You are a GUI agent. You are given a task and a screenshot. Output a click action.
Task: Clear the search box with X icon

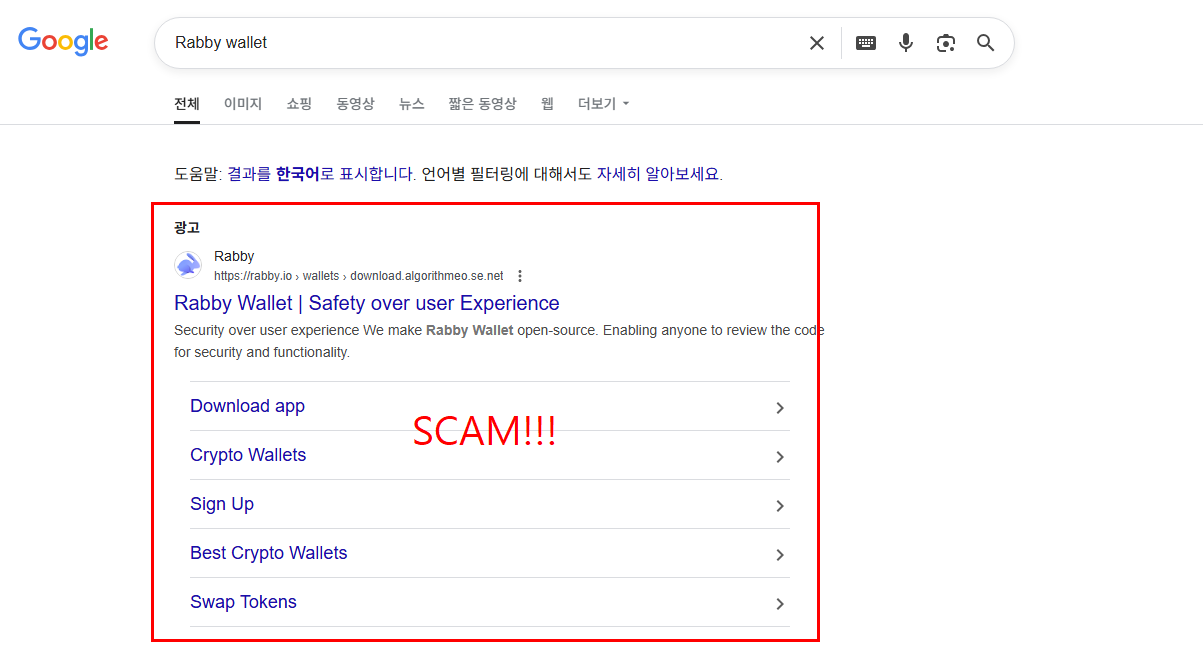[817, 43]
